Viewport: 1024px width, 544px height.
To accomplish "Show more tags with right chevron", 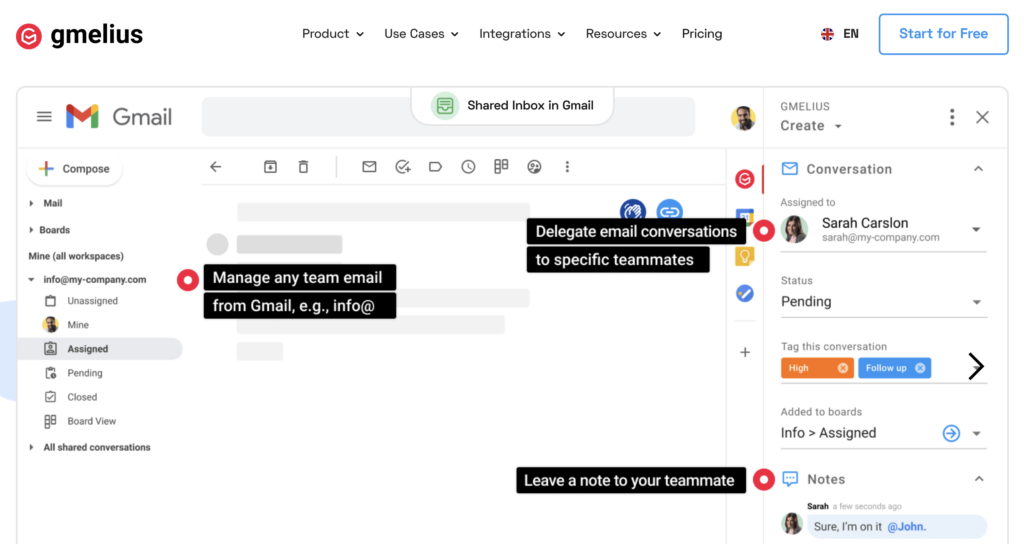I will point(976,366).
